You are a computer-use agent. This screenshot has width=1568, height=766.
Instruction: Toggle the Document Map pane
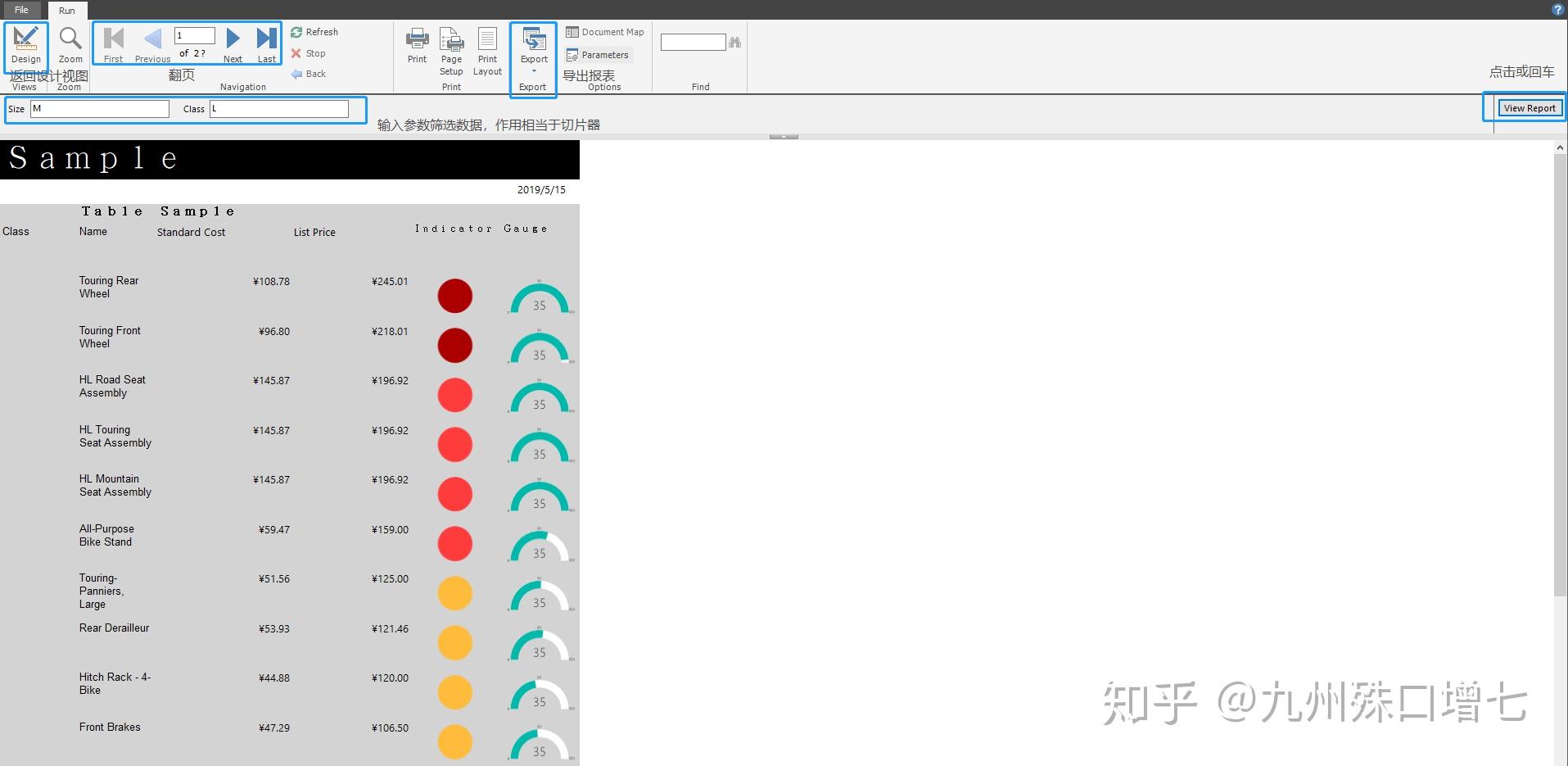pos(604,31)
